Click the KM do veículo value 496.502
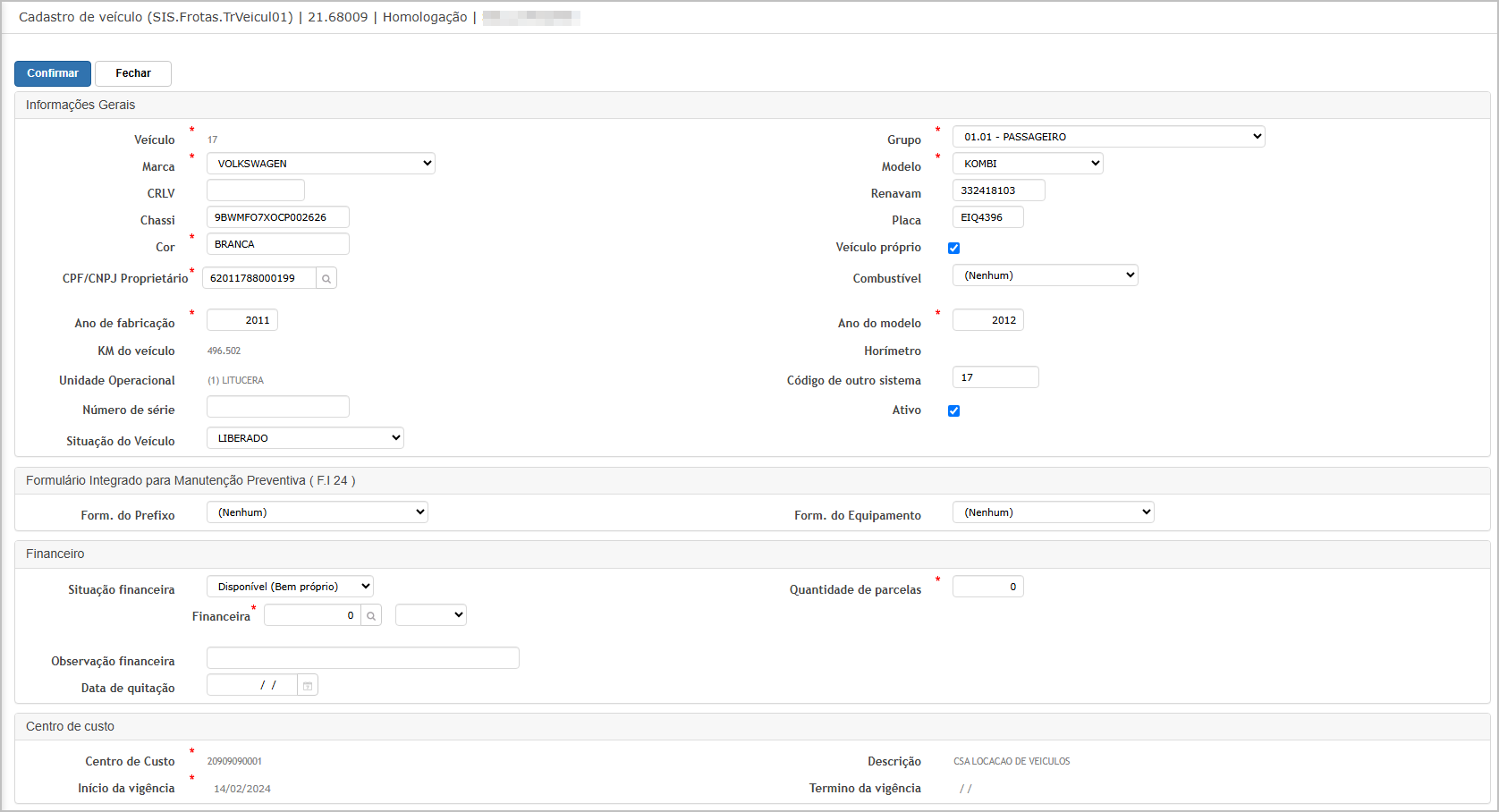1499x812 pixels. (x=224, y=351)
